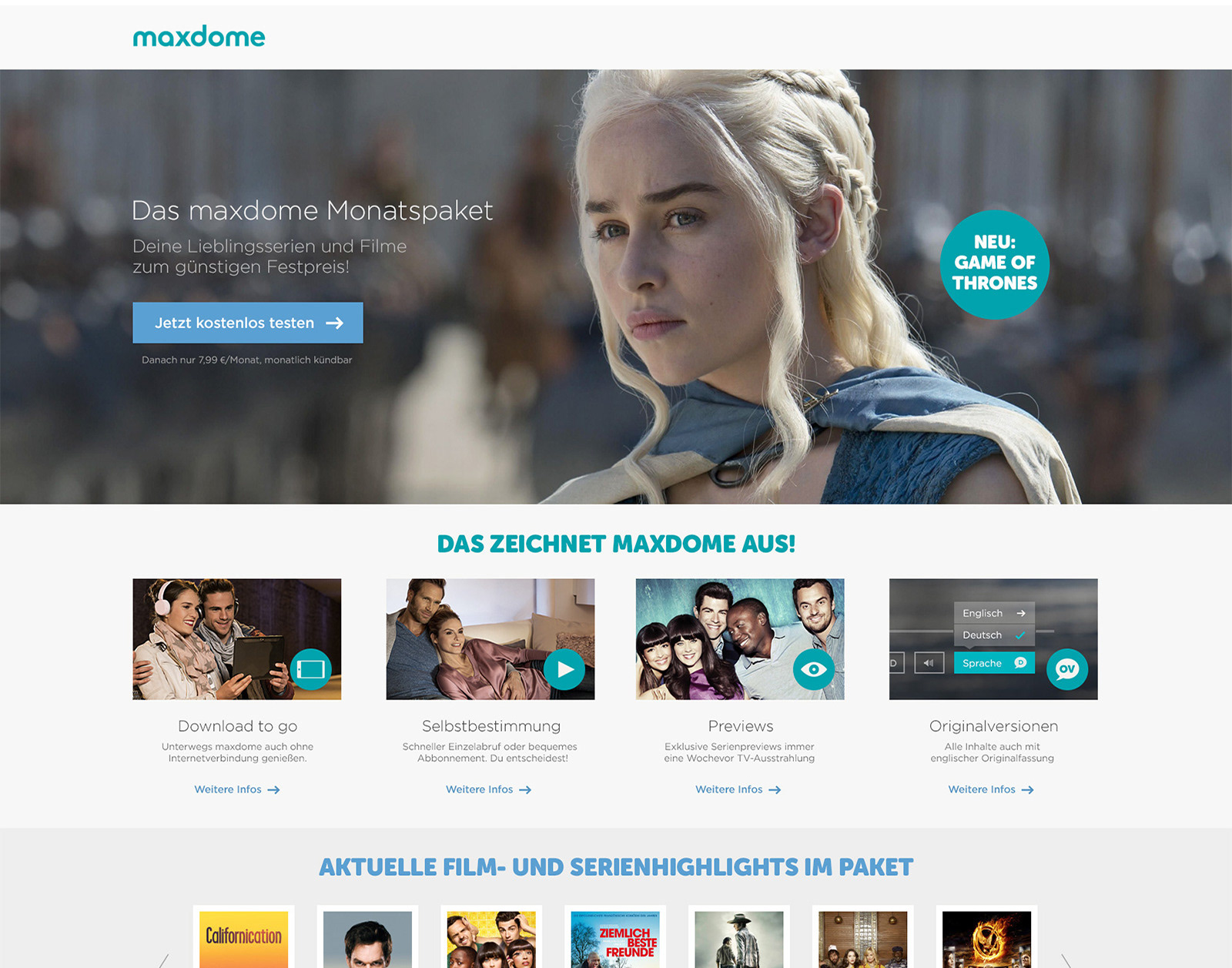Click the Previews heading
The image size is (1232, 968).
(741, 726)
